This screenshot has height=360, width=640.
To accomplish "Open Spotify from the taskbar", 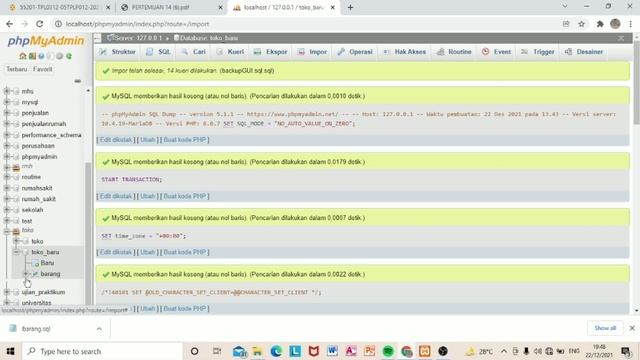I will pyautogui.click(x=388, y=351).
